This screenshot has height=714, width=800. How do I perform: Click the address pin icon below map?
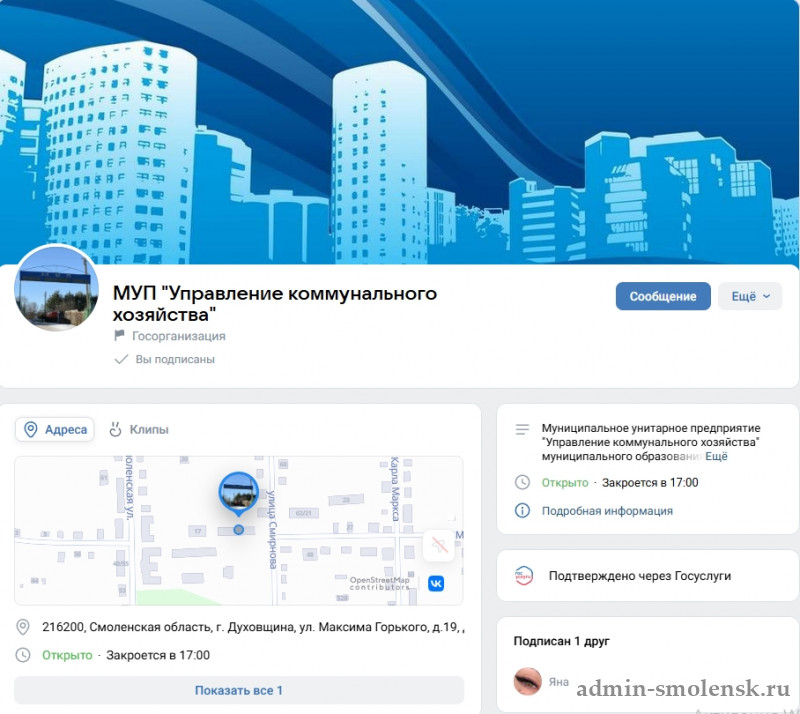tap(24, 627)
